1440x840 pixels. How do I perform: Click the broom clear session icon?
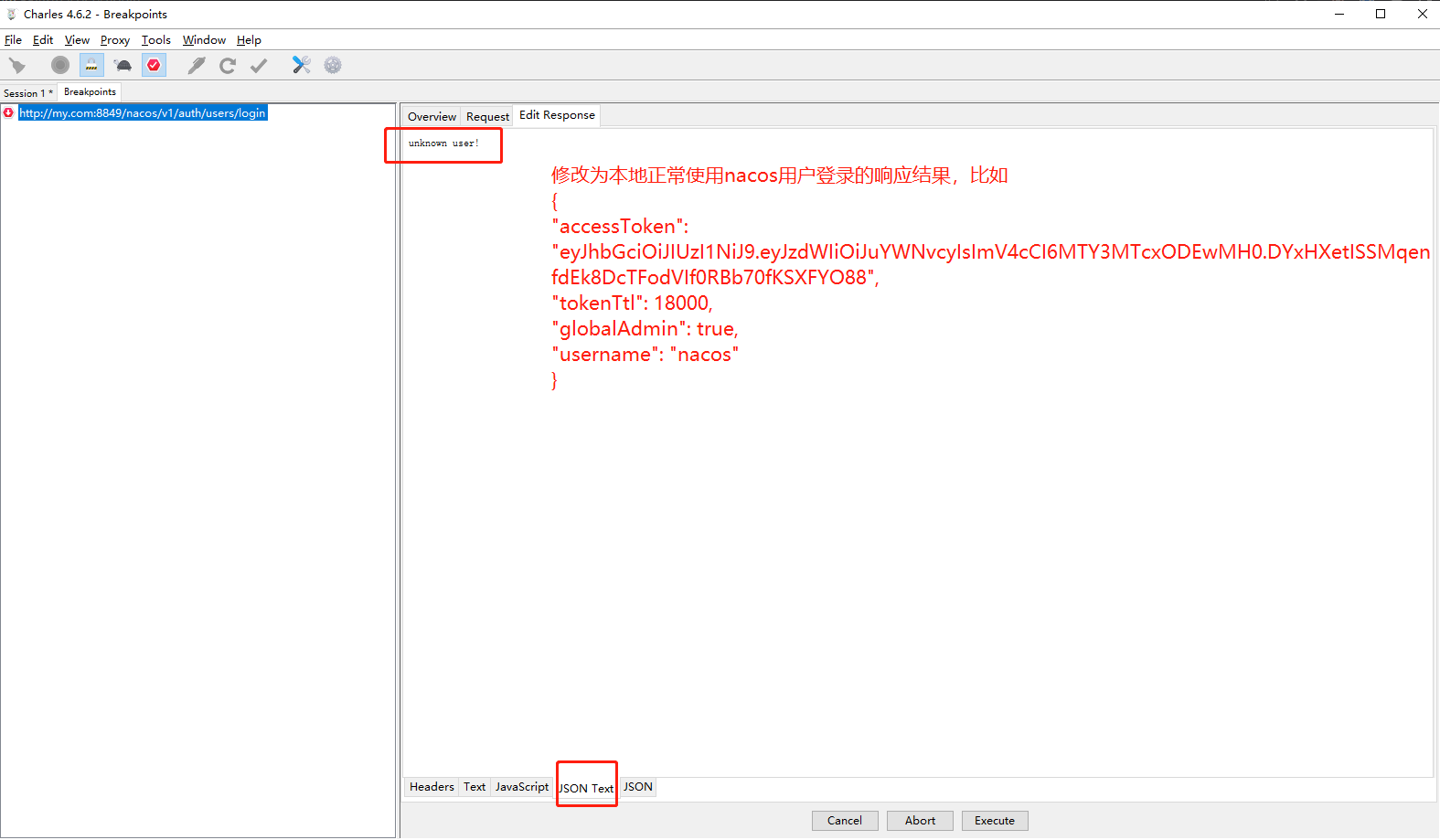click(x=17, y=65)
